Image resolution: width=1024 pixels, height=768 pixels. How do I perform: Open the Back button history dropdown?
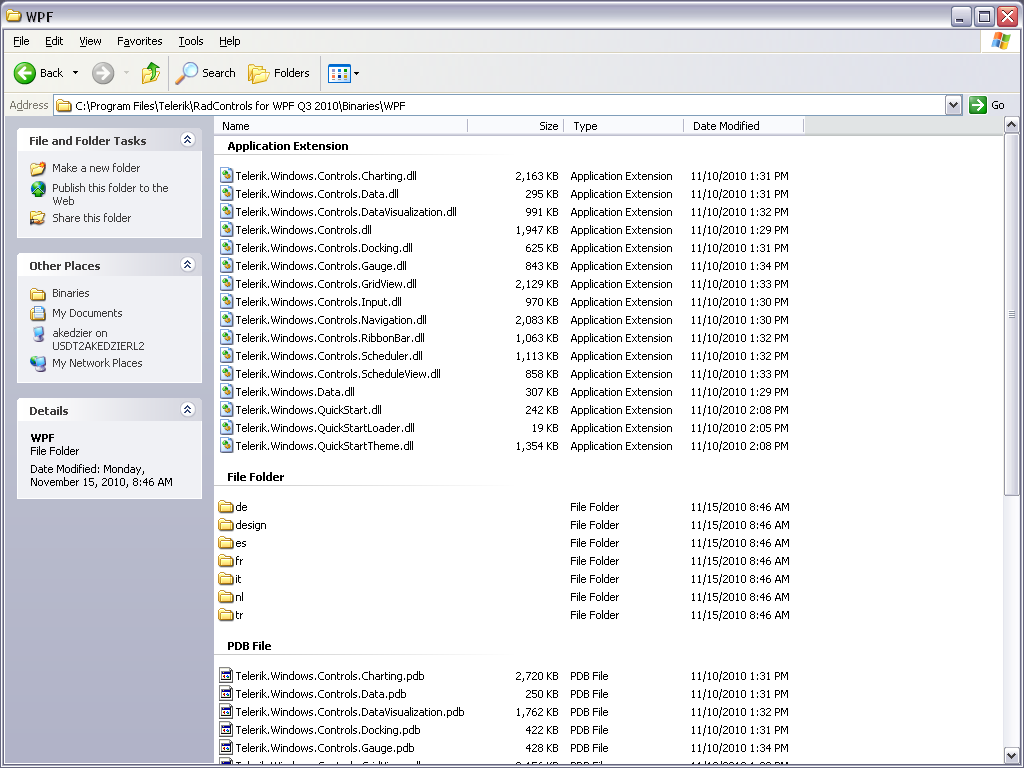click(x=75, y=73)
